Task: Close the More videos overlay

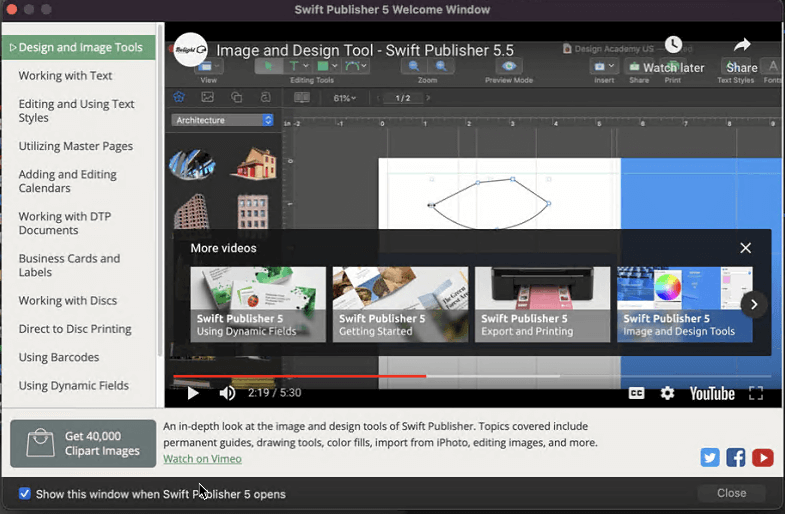Action: tap(745, 248)
